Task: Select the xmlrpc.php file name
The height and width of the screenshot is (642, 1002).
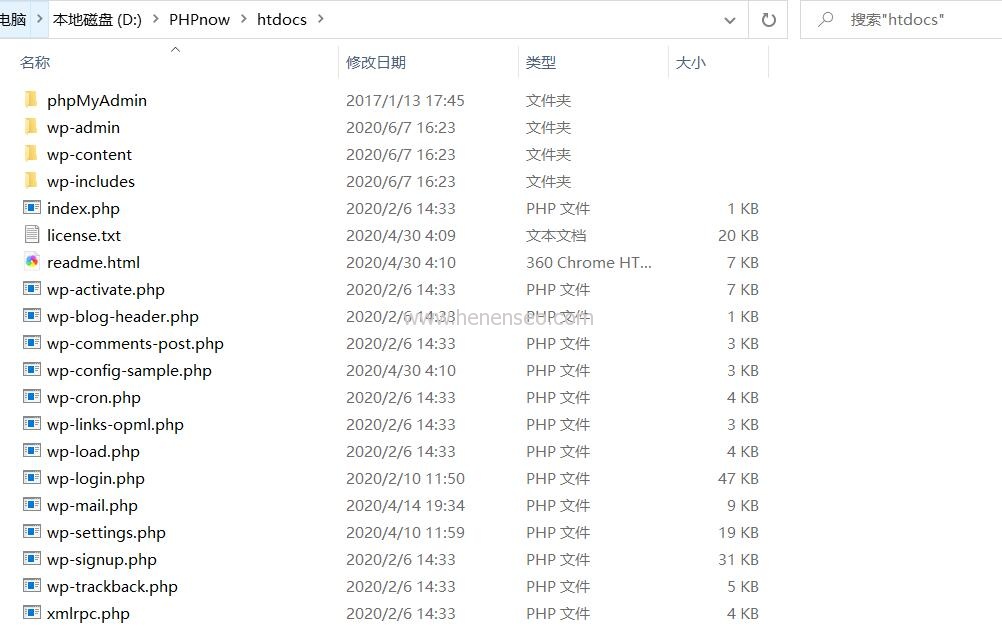Action: [88, 613]
